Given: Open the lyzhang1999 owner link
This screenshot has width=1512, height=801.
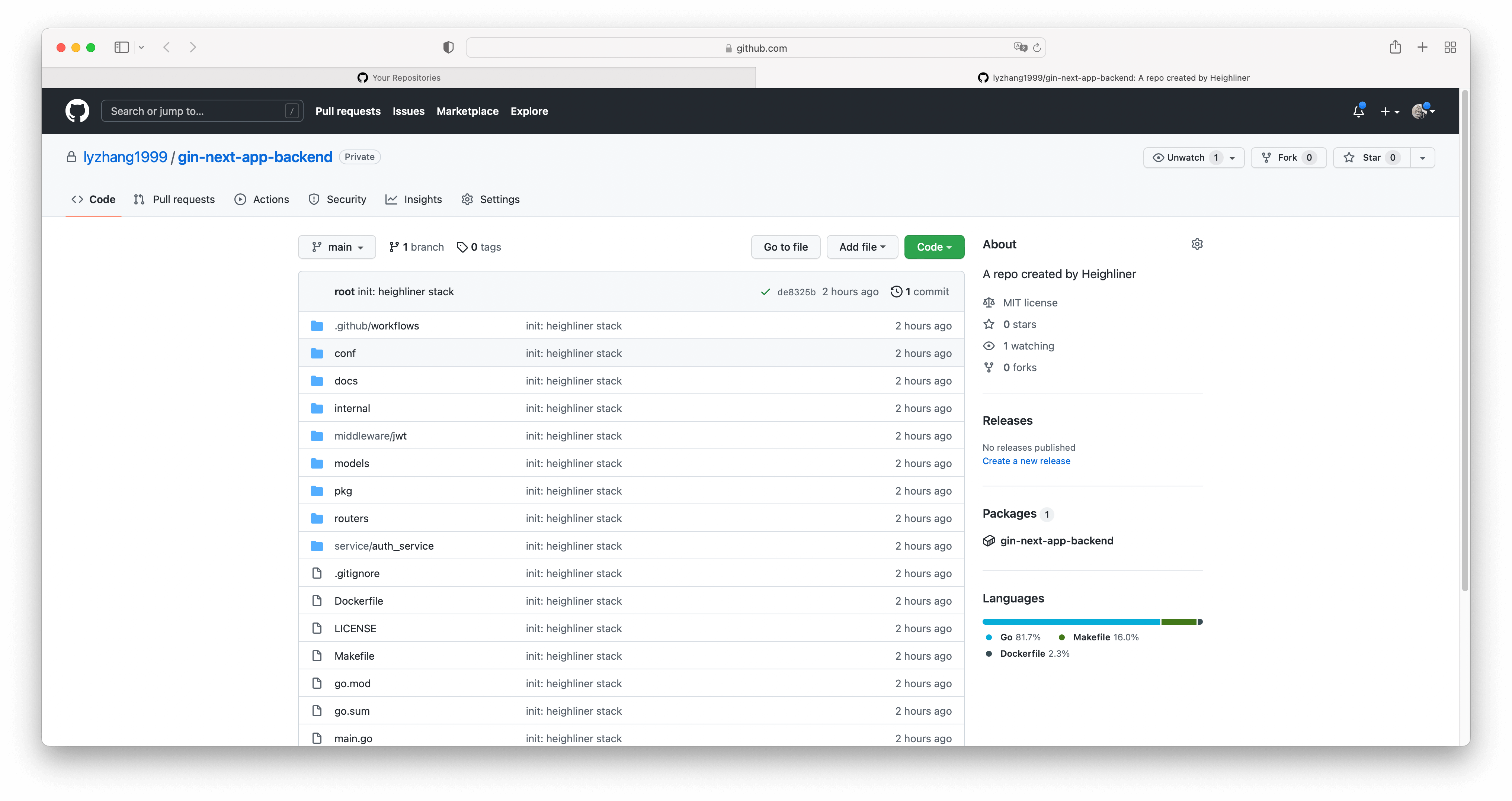Looking at the screenshot, I should [125, 157].
